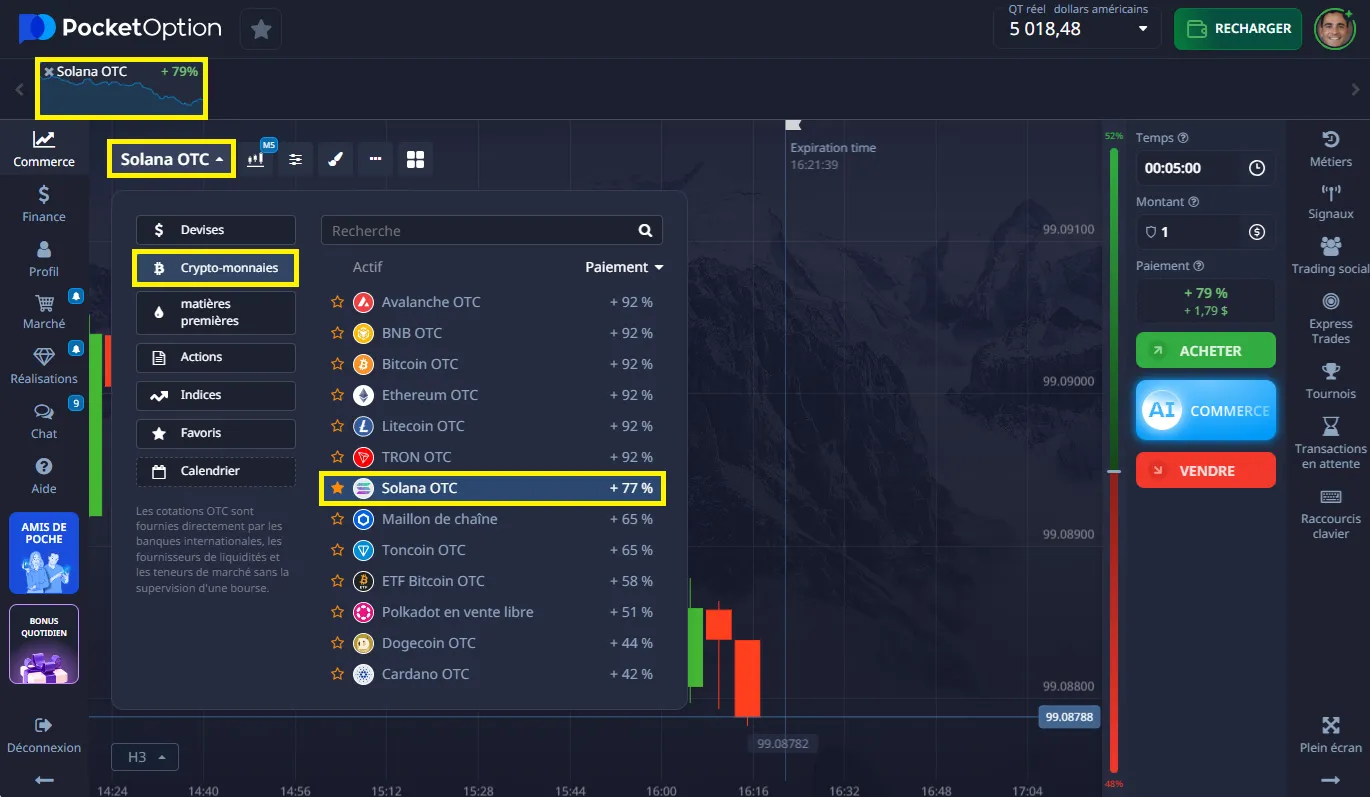Viewport: 1370px width, 797px height.
Task: Collapse left sidebar with arrow
Action: click(x=44, y=780)
